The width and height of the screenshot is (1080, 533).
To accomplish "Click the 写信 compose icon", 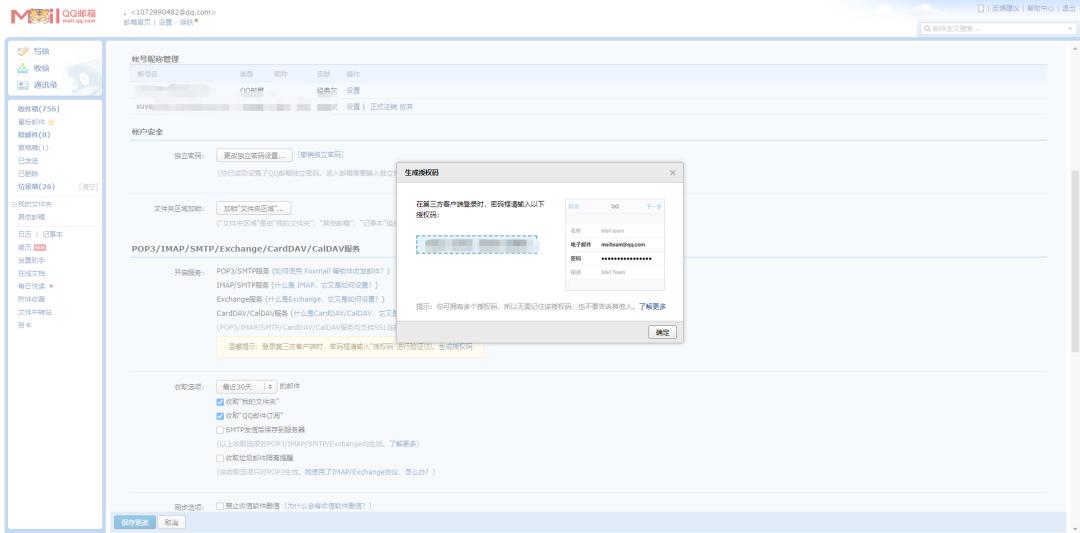I will point(23,52).
